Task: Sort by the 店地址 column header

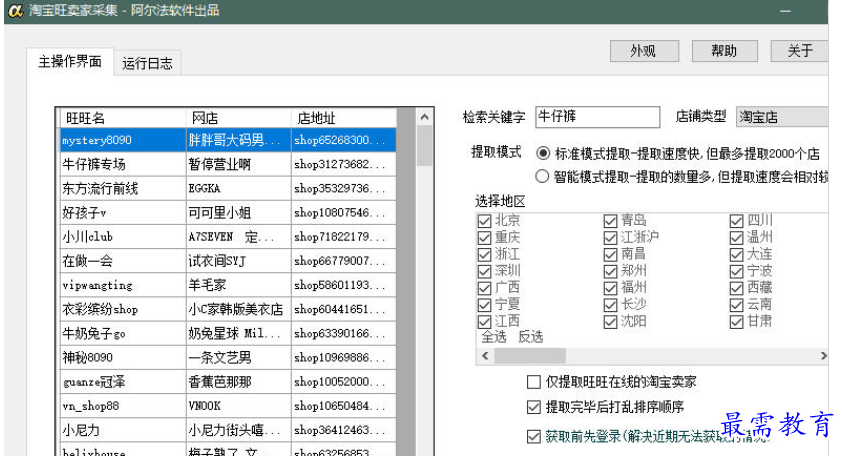Action: pos(344,118)
